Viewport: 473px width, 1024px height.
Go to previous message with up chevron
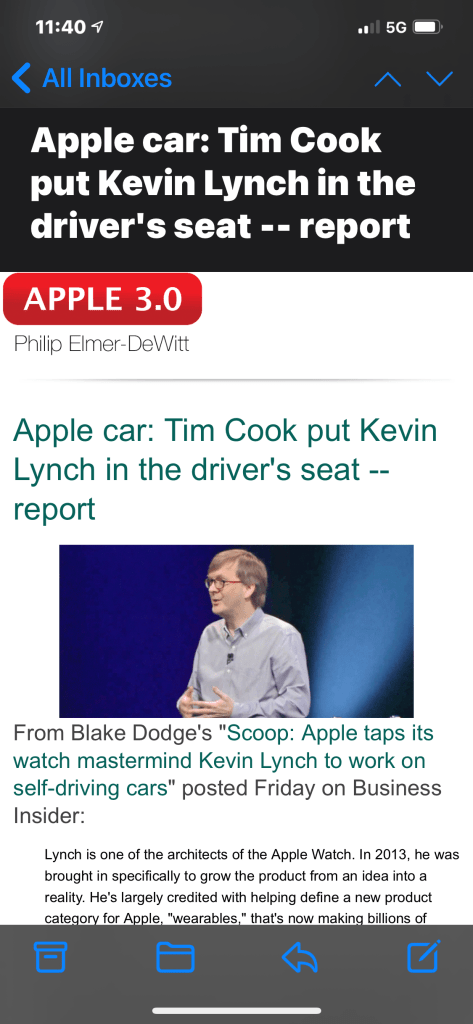click(x=387, y=78)
